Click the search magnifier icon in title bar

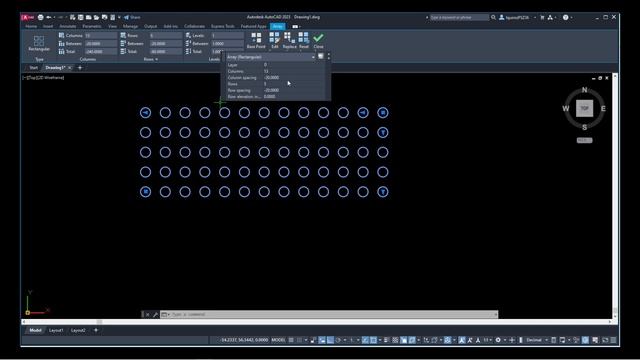click(x=493, y=17)
